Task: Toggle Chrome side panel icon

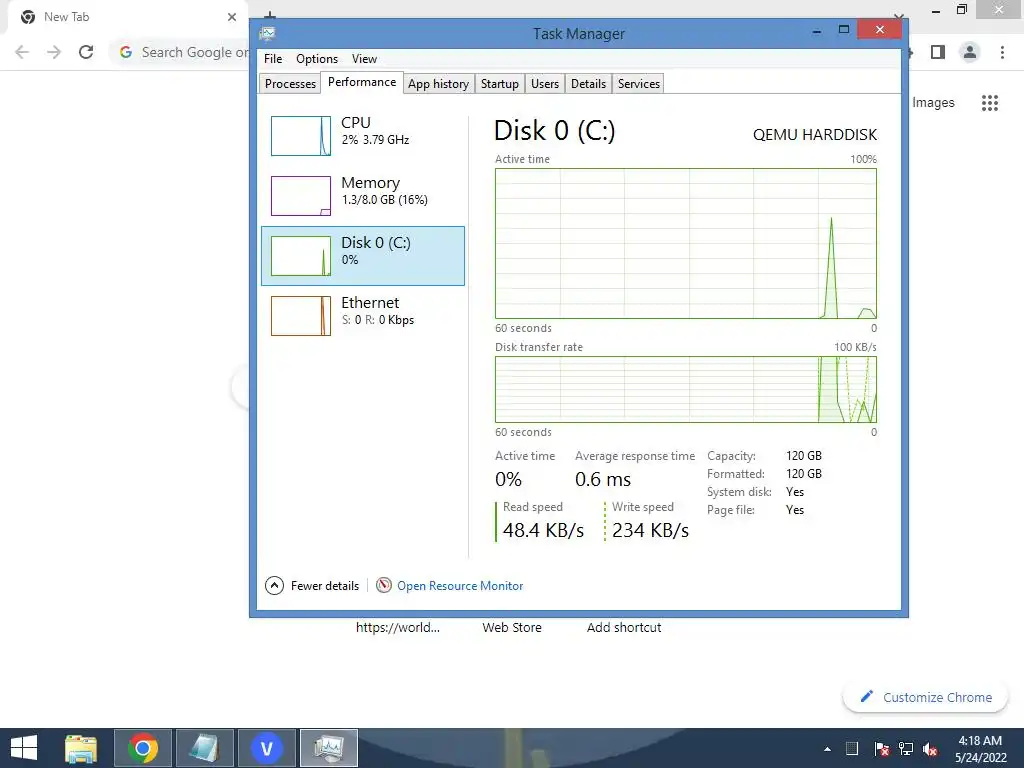Action: (938, 52)
